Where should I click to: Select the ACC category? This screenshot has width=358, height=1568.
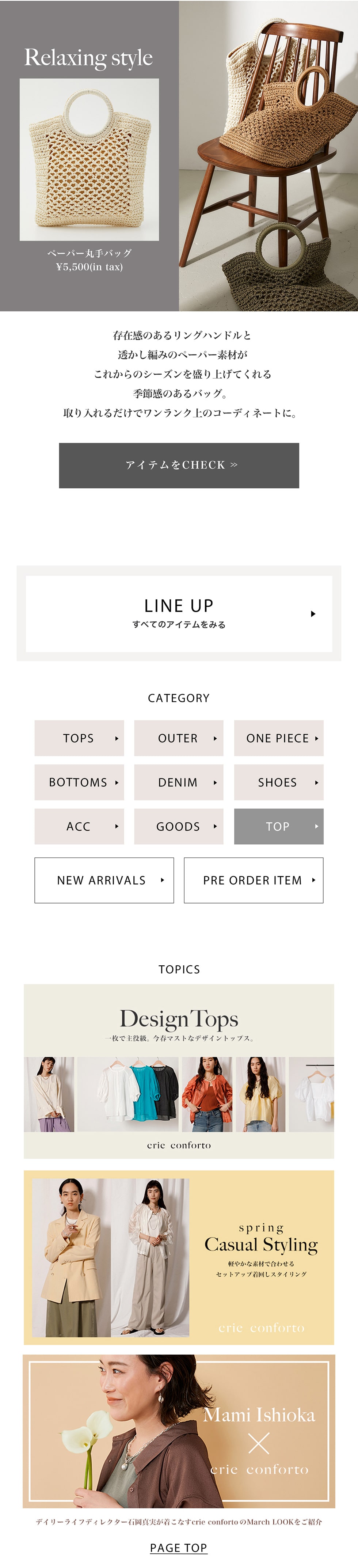(79, 826)
